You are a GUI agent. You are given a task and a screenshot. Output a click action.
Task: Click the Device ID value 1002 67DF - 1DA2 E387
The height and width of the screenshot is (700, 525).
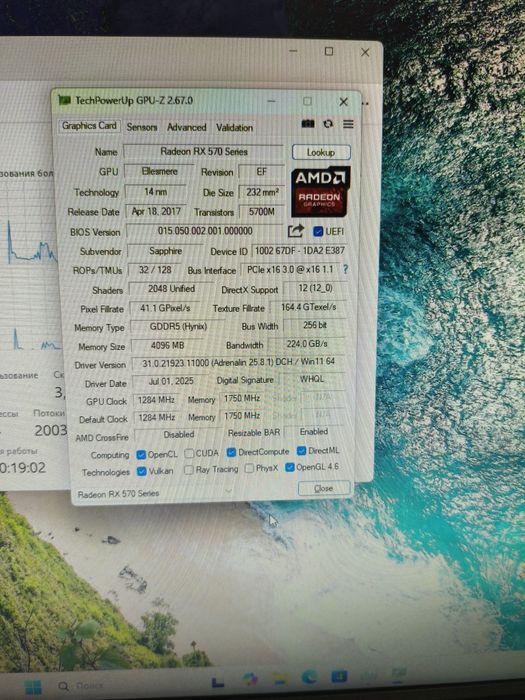[x=300, y=250]
